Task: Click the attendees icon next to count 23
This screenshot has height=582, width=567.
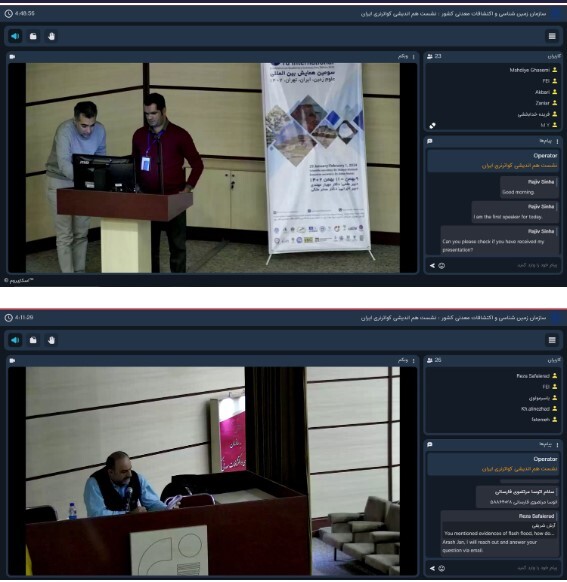Action: [x=430, y=56]
